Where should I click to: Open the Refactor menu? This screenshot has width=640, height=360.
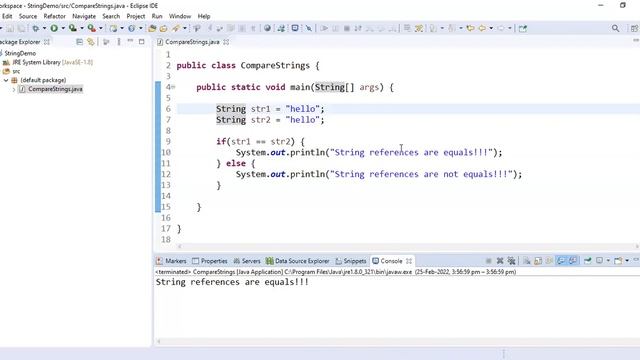point(54,16)
